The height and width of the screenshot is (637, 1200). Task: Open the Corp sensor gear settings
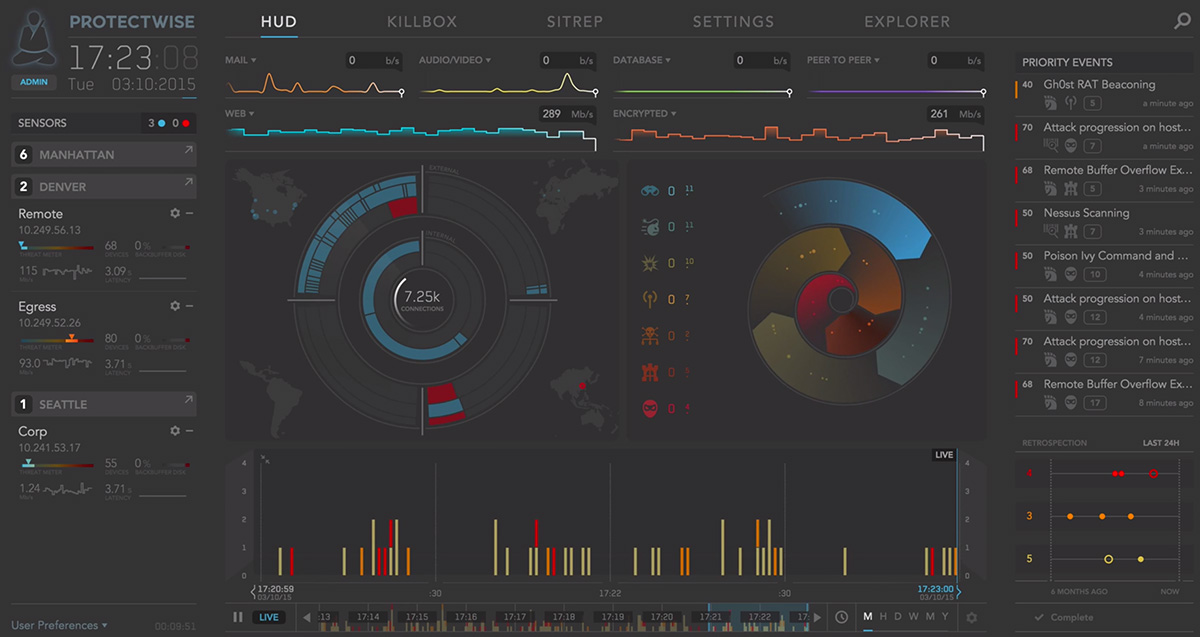click(x=175, y=430)
